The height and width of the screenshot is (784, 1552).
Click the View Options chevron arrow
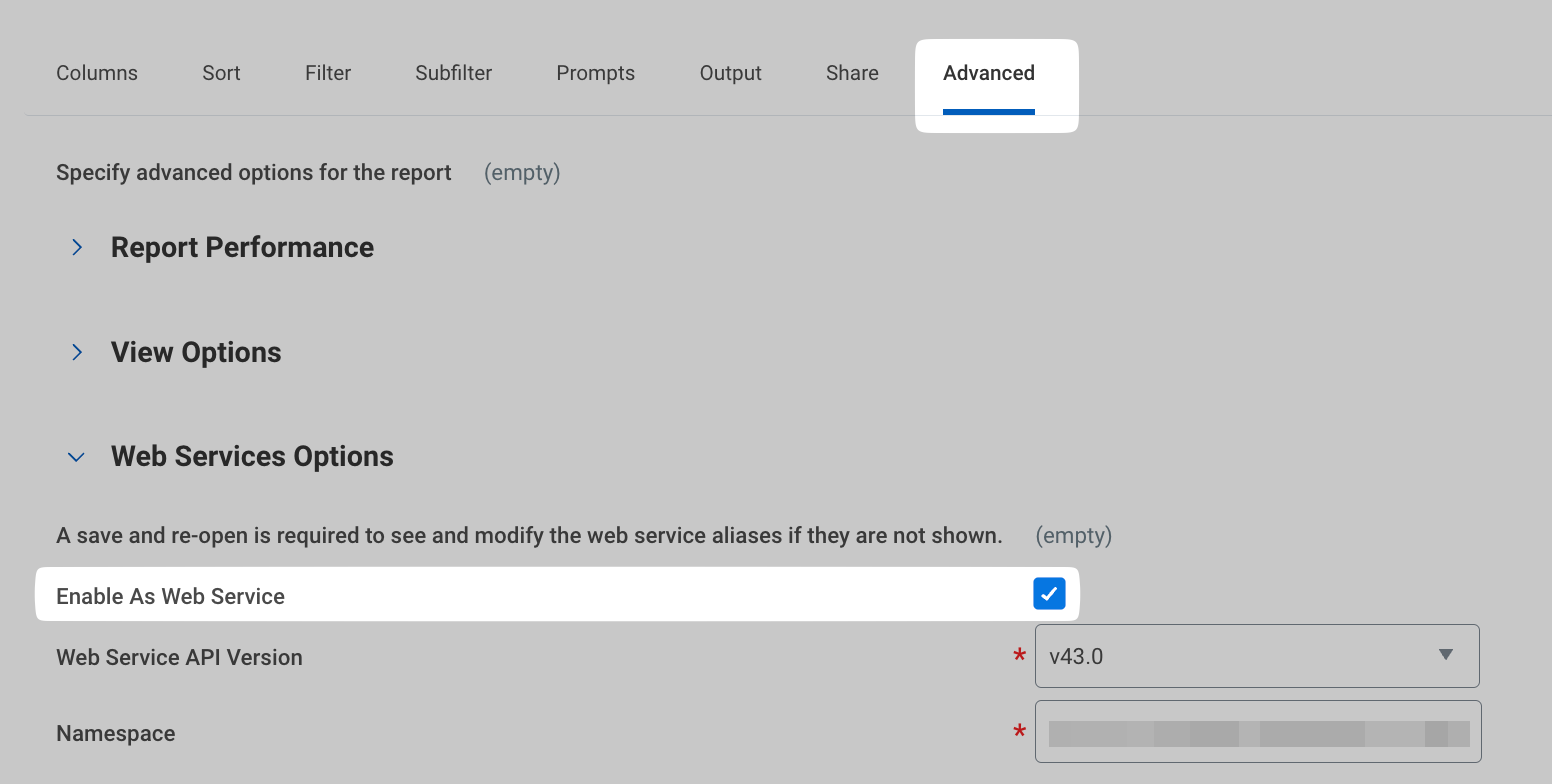click(x=77, y=352)
